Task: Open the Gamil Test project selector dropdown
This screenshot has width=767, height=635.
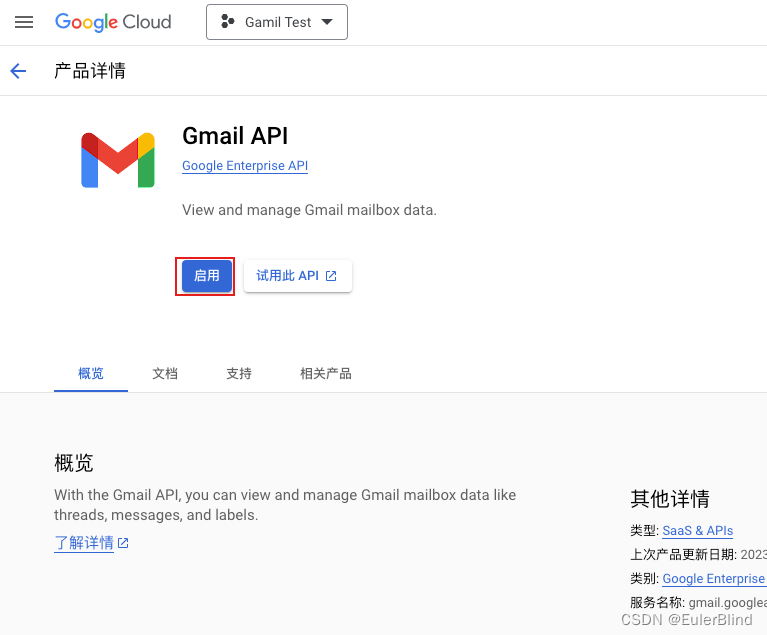Action: [x=277, y=22]
